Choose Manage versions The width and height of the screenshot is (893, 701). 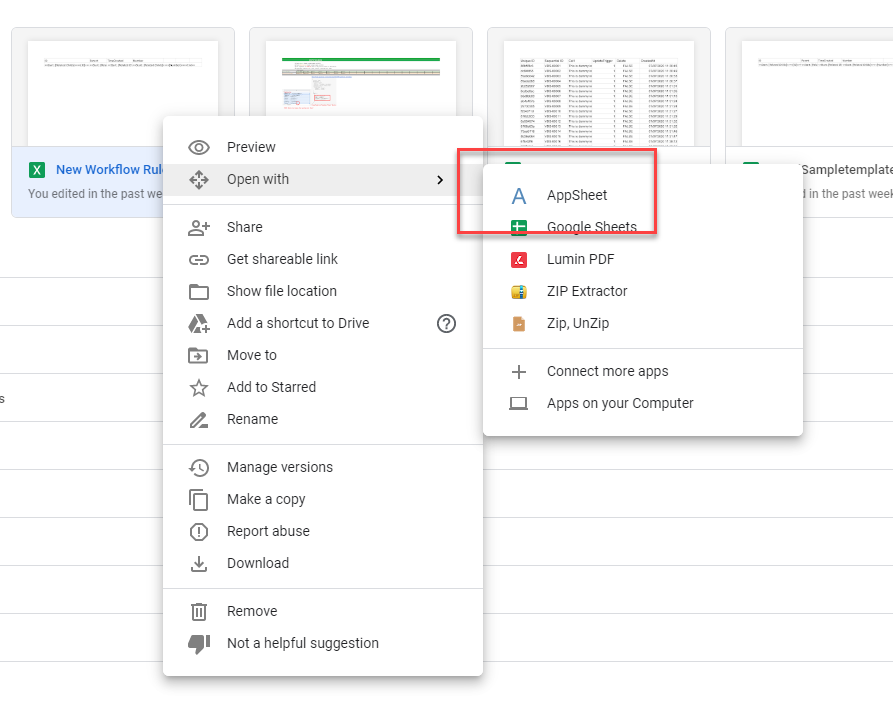coord(323,468)
